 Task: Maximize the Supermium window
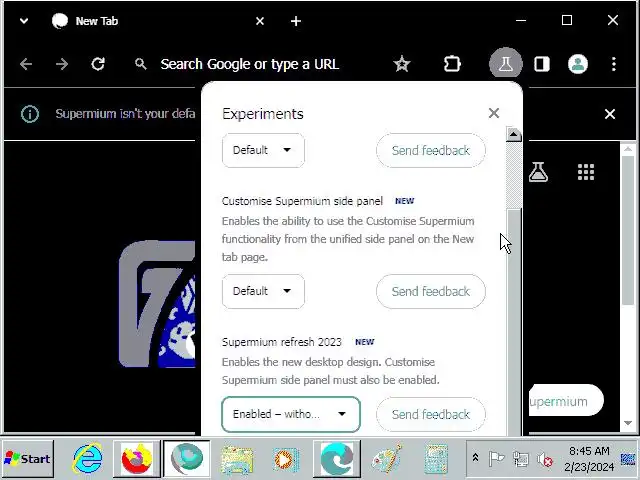567,20
